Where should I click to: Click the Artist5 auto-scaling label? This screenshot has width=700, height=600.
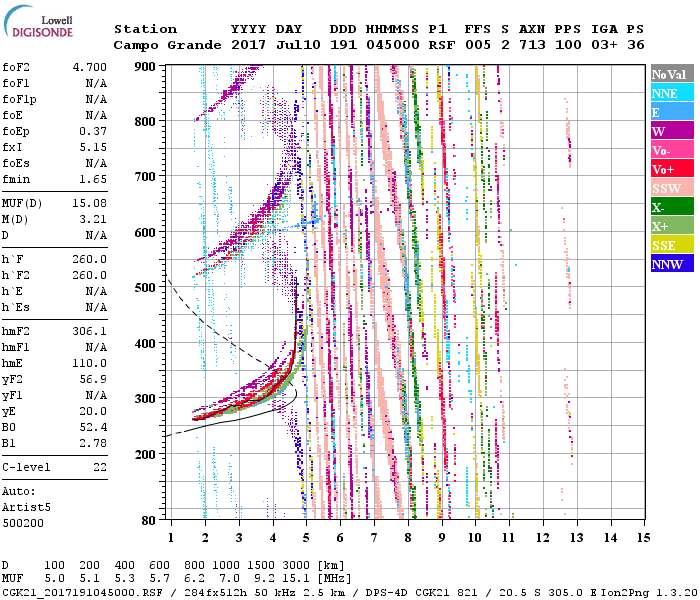[x=28, y=507]
